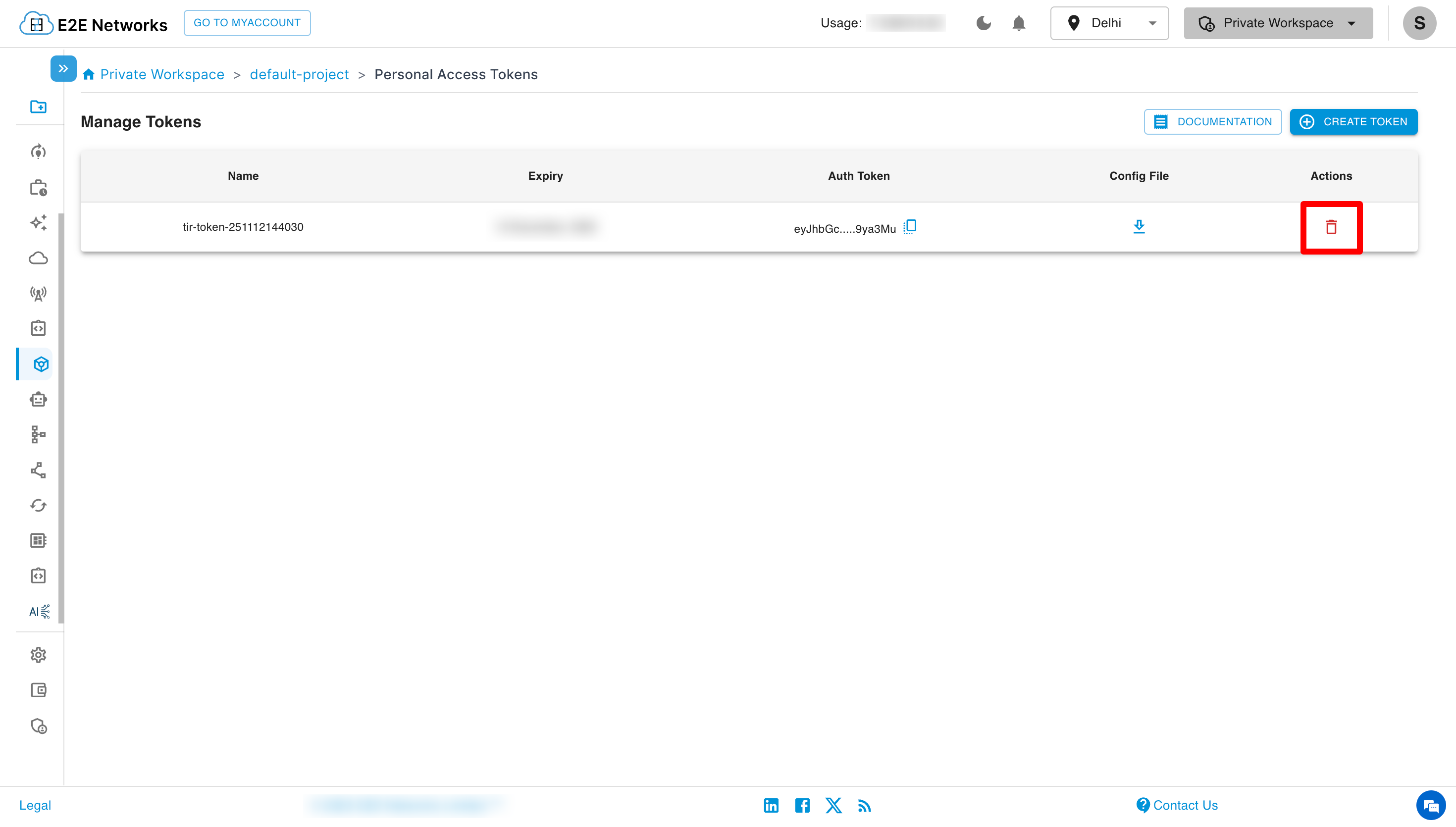
Task: Copy the auth token to clipboard
Action: 910,227
